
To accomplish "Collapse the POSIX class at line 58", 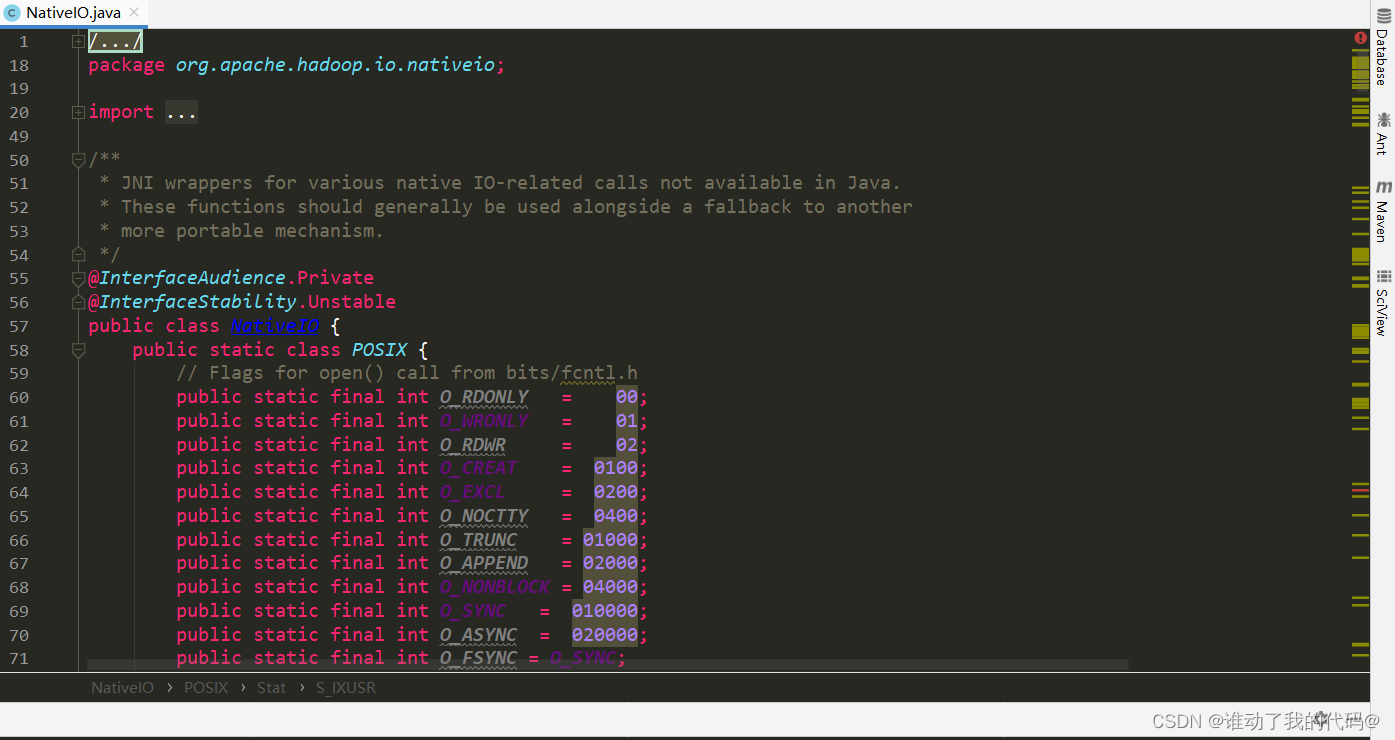I will (78, 350).
